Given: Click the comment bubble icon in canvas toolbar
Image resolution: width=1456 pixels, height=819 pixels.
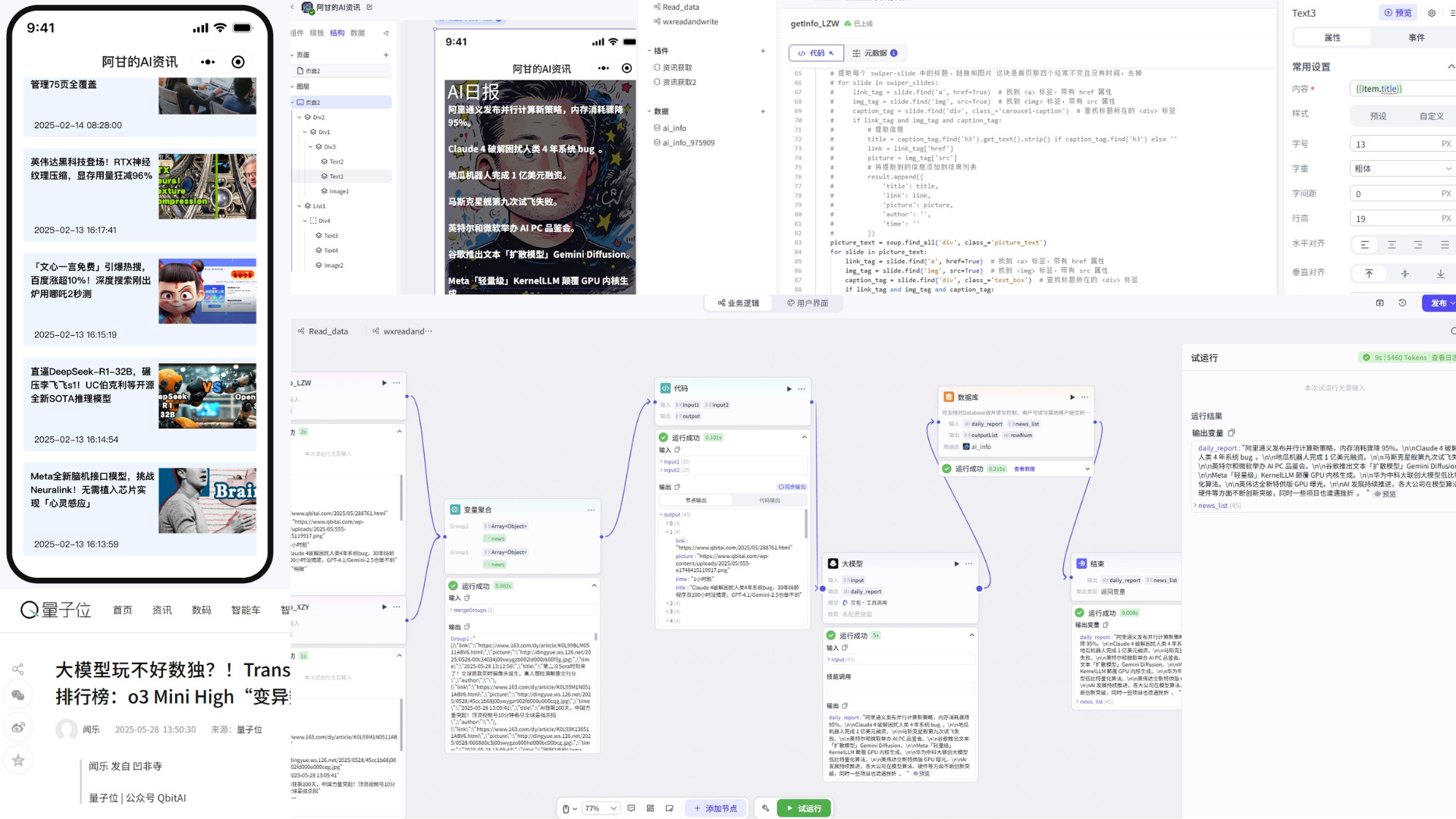Looking at the screenshot, I should (x=631, y=808).
